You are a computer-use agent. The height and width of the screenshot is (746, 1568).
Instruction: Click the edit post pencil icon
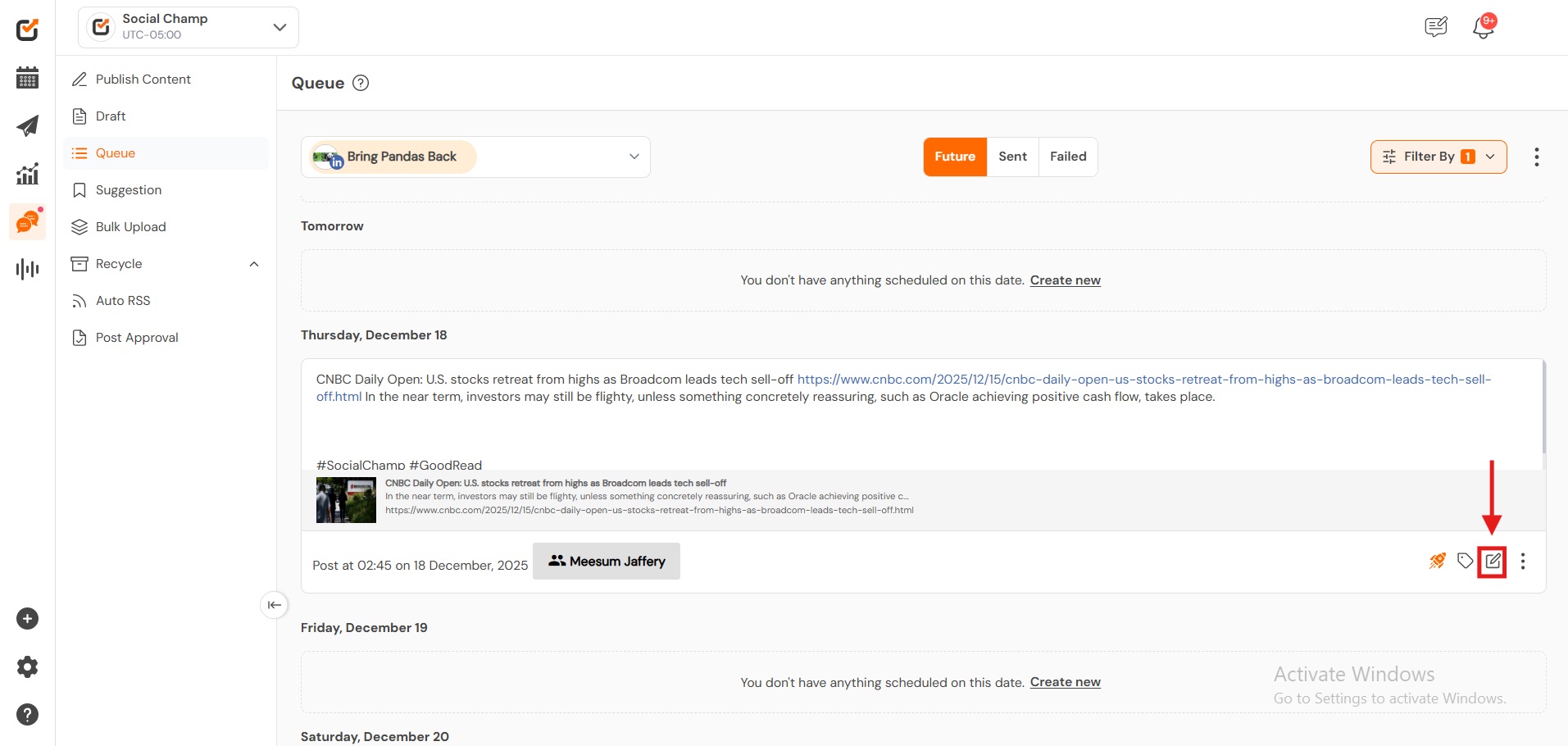click(x=1493, y=562)
